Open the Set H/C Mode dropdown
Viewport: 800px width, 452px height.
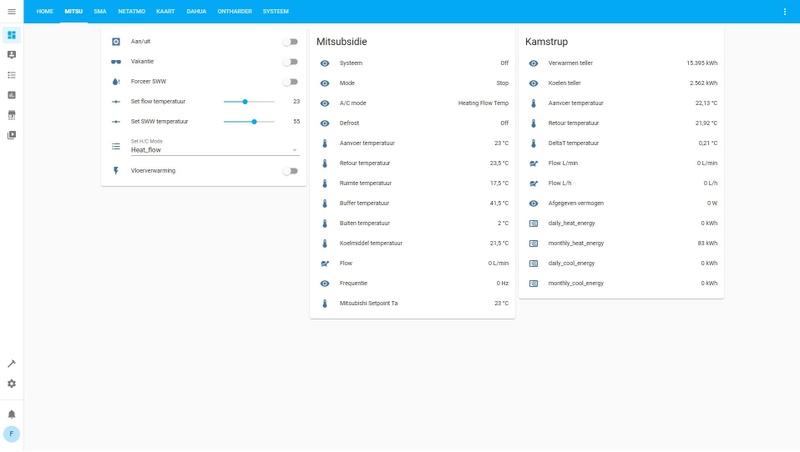(x=215, y=146)
